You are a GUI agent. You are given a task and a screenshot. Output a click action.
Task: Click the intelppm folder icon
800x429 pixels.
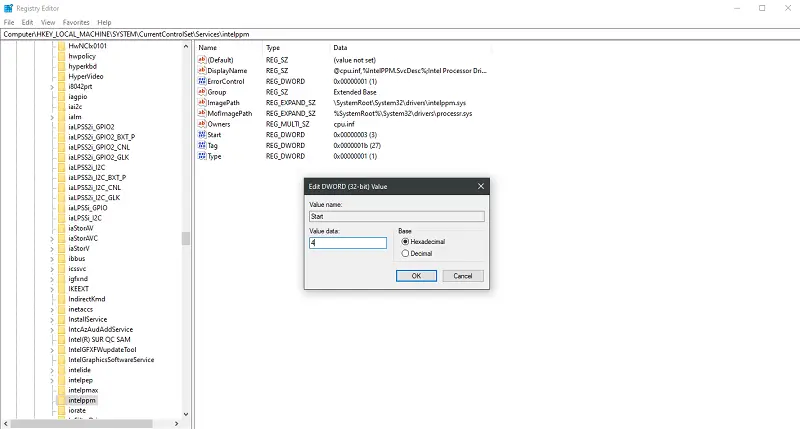coord(60,400)
